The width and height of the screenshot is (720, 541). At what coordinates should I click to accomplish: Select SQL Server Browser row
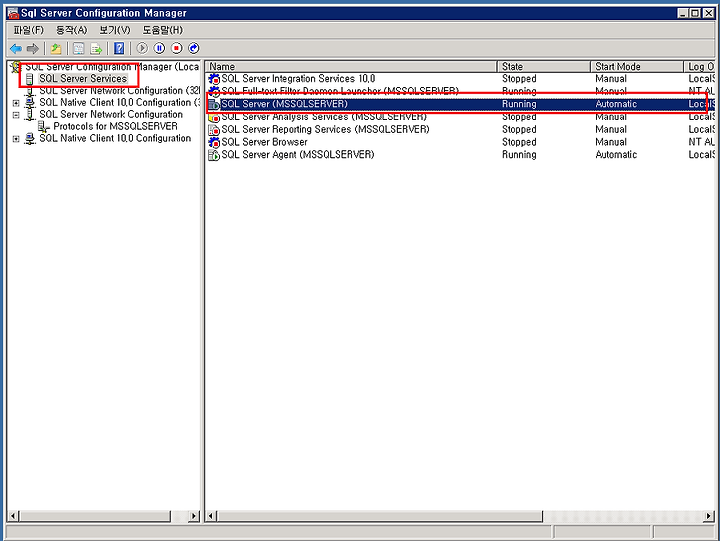tap(460, 142)
